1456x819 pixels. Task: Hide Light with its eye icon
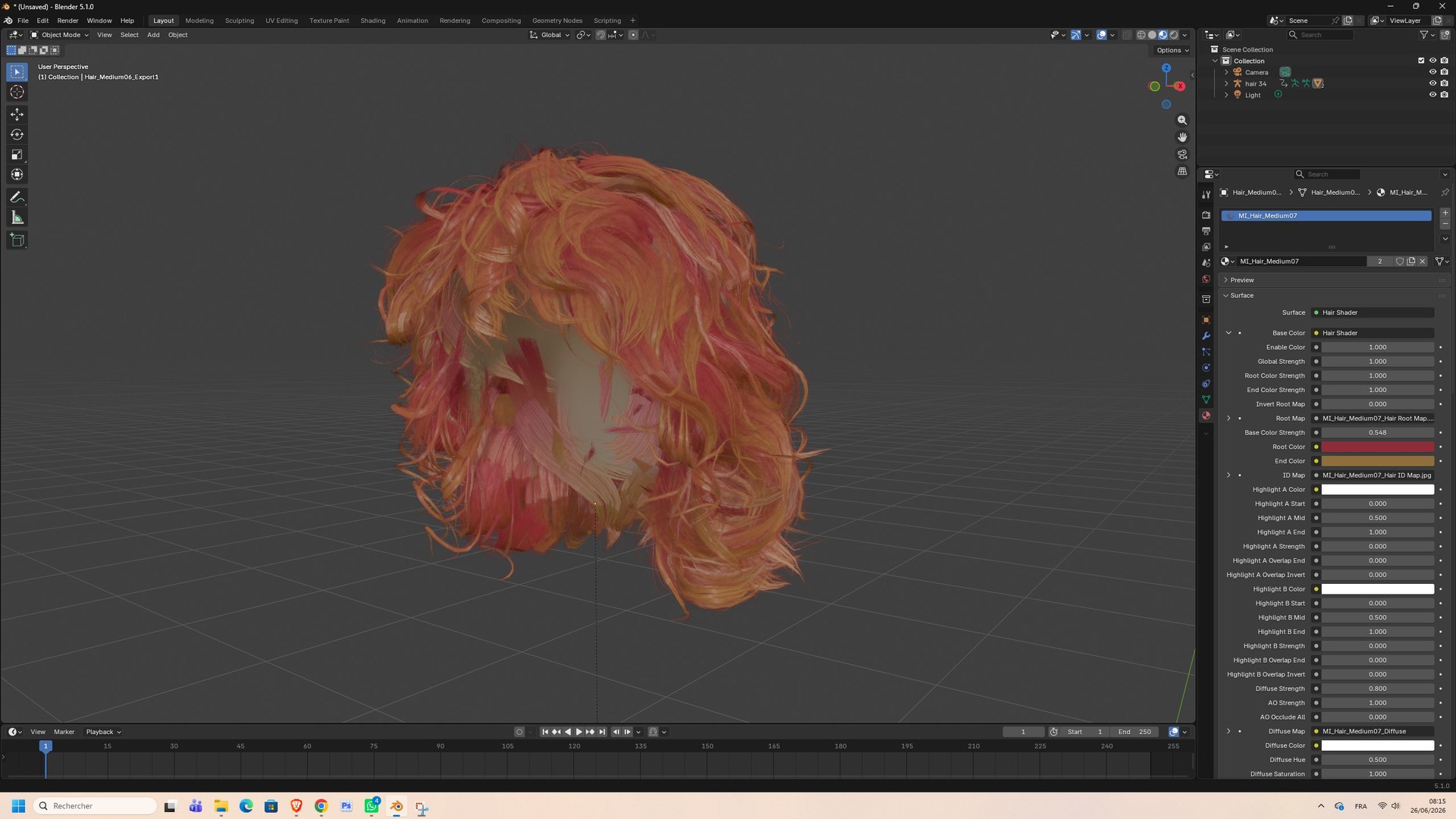click(x=1432, y=95)
